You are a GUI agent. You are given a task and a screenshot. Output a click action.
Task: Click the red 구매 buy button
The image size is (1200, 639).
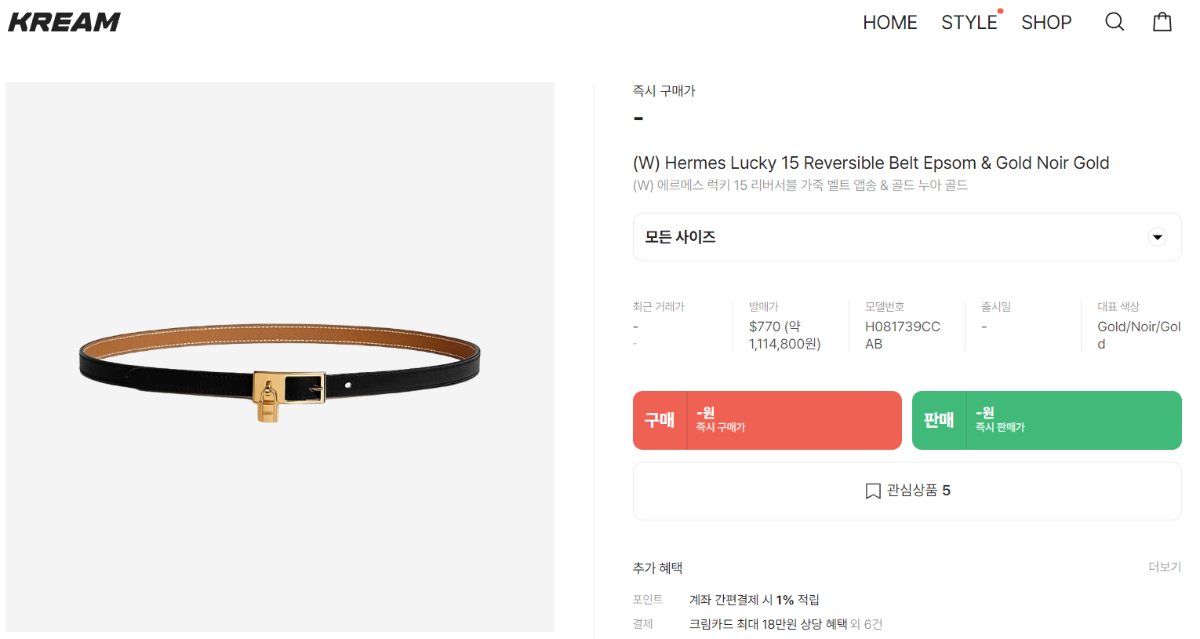click(x=767, y=420)
